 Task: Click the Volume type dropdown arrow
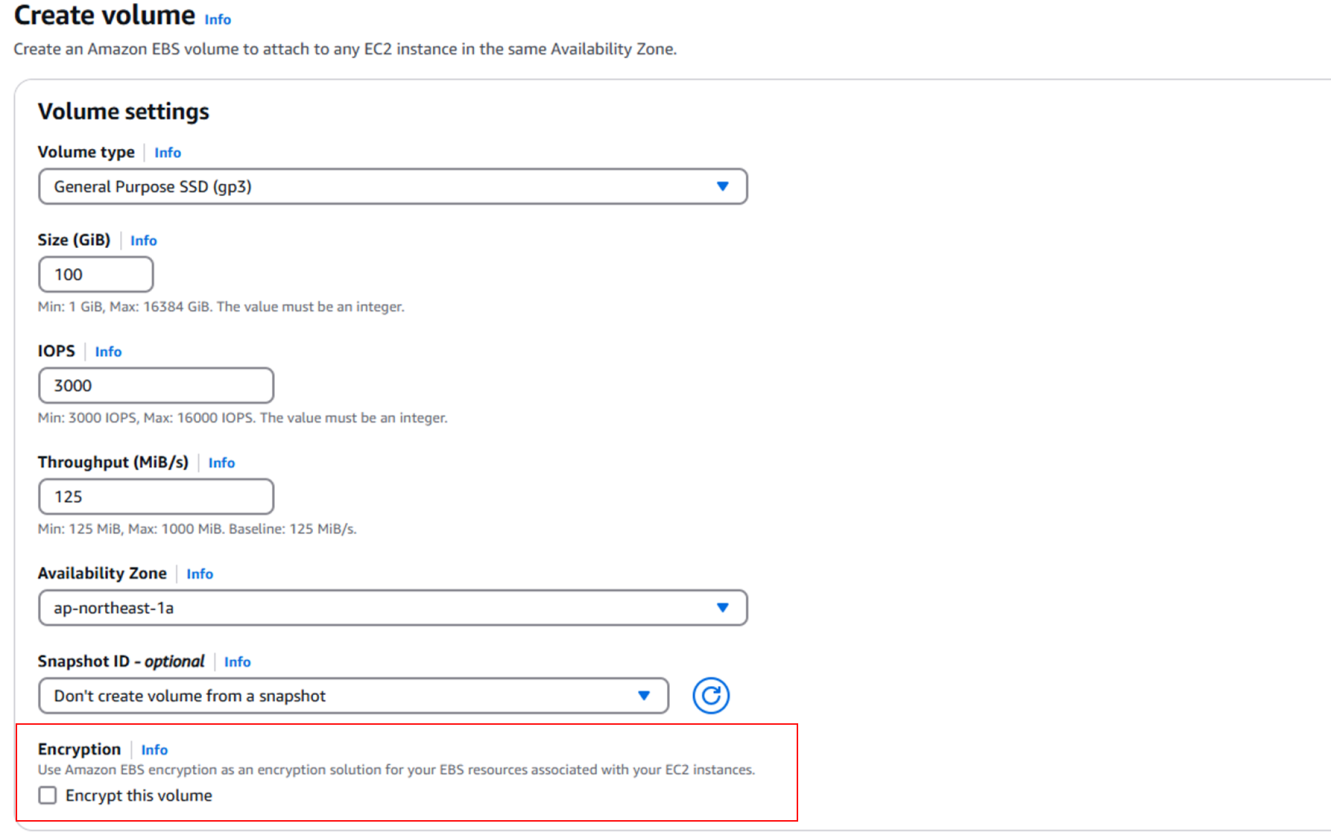[722, 187]
